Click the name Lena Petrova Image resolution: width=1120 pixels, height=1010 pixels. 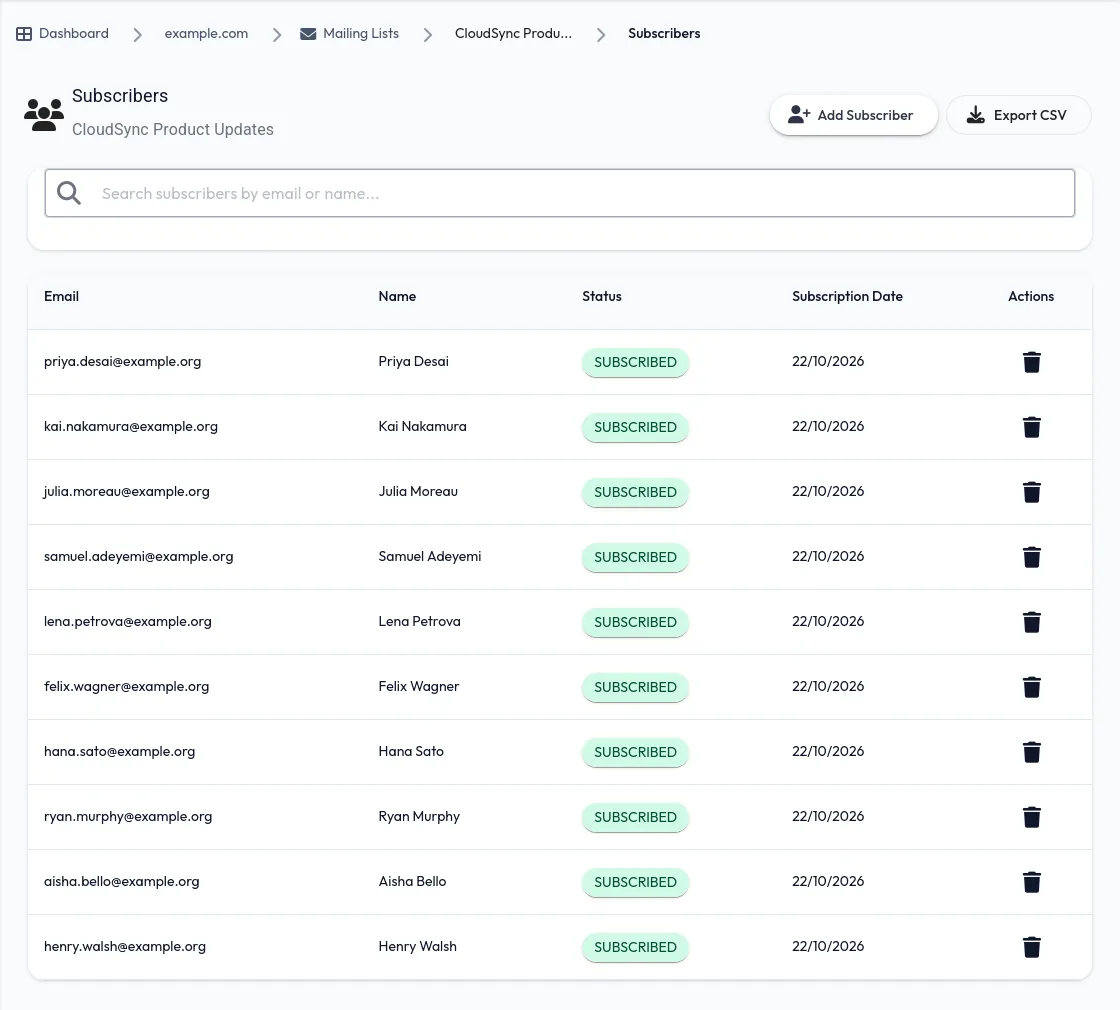(x=419, y=621)
